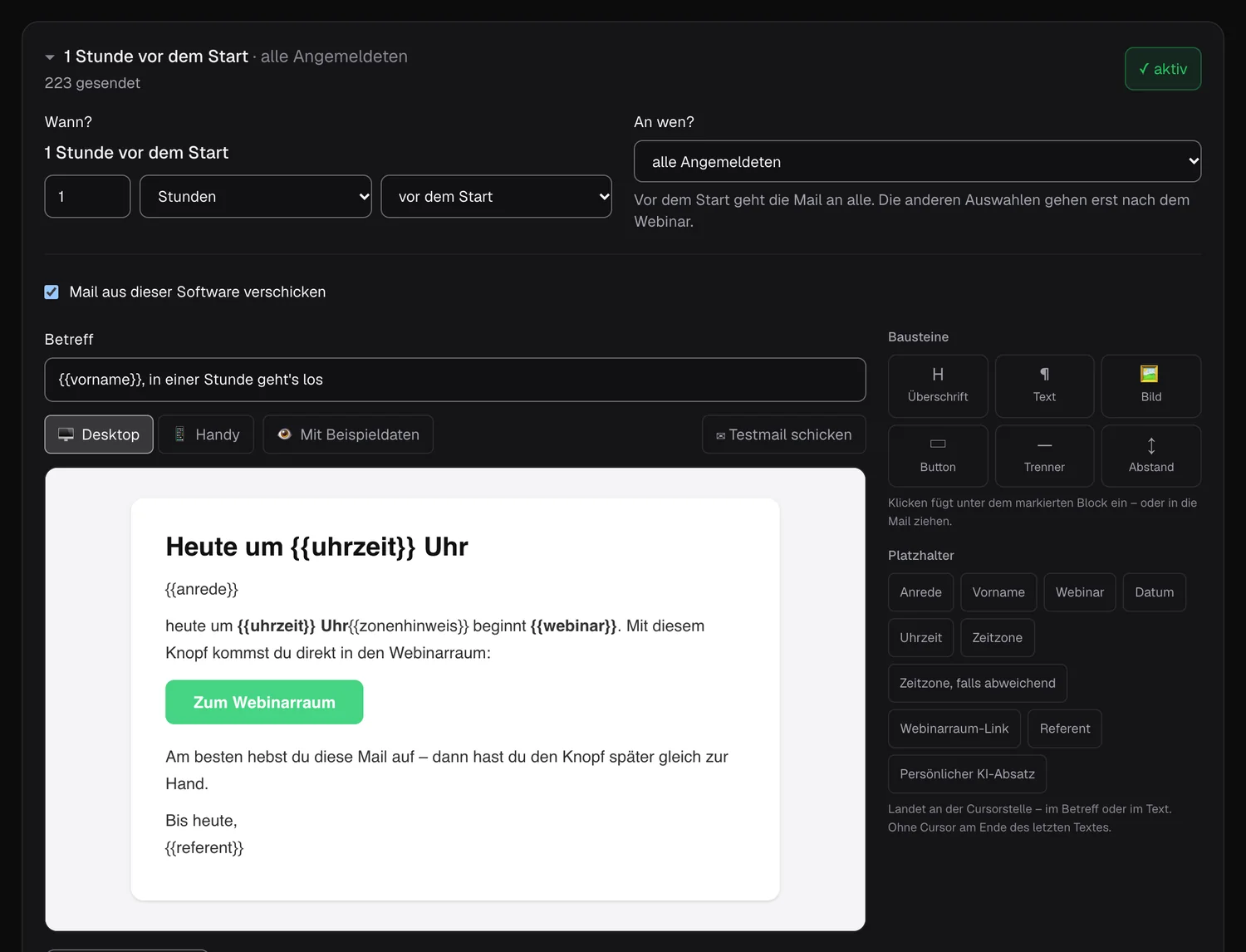Insert the Vorname placeholder
The width and height of the screenshot is (1246, 952).
point(998,592)
